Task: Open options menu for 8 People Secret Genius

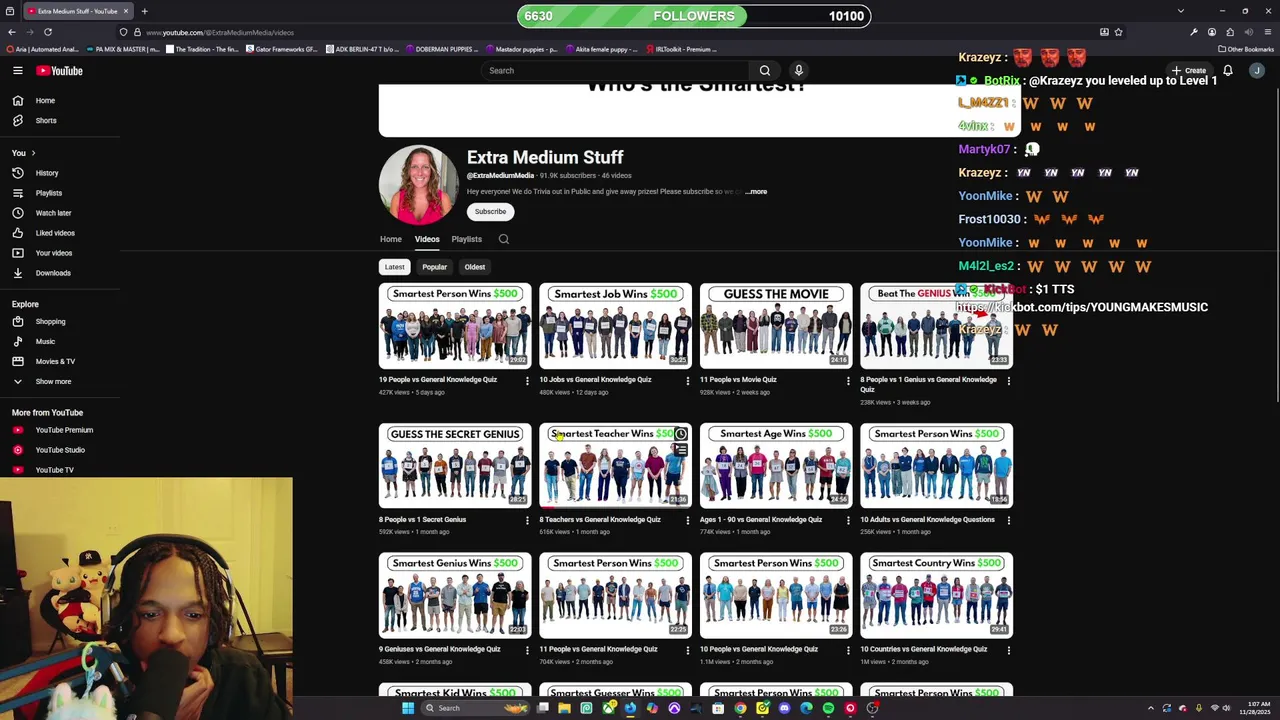Action: click(x=527, y=520)
